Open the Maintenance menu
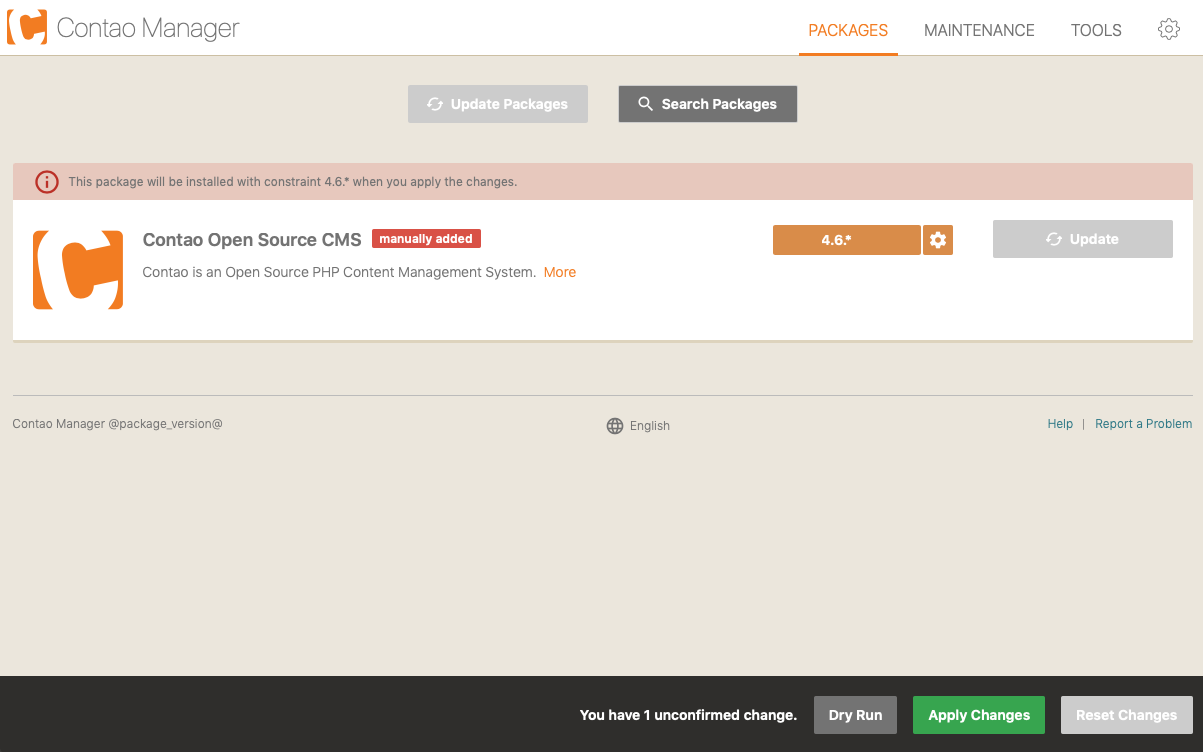The image size is (1203, 752). coord(979,30)
